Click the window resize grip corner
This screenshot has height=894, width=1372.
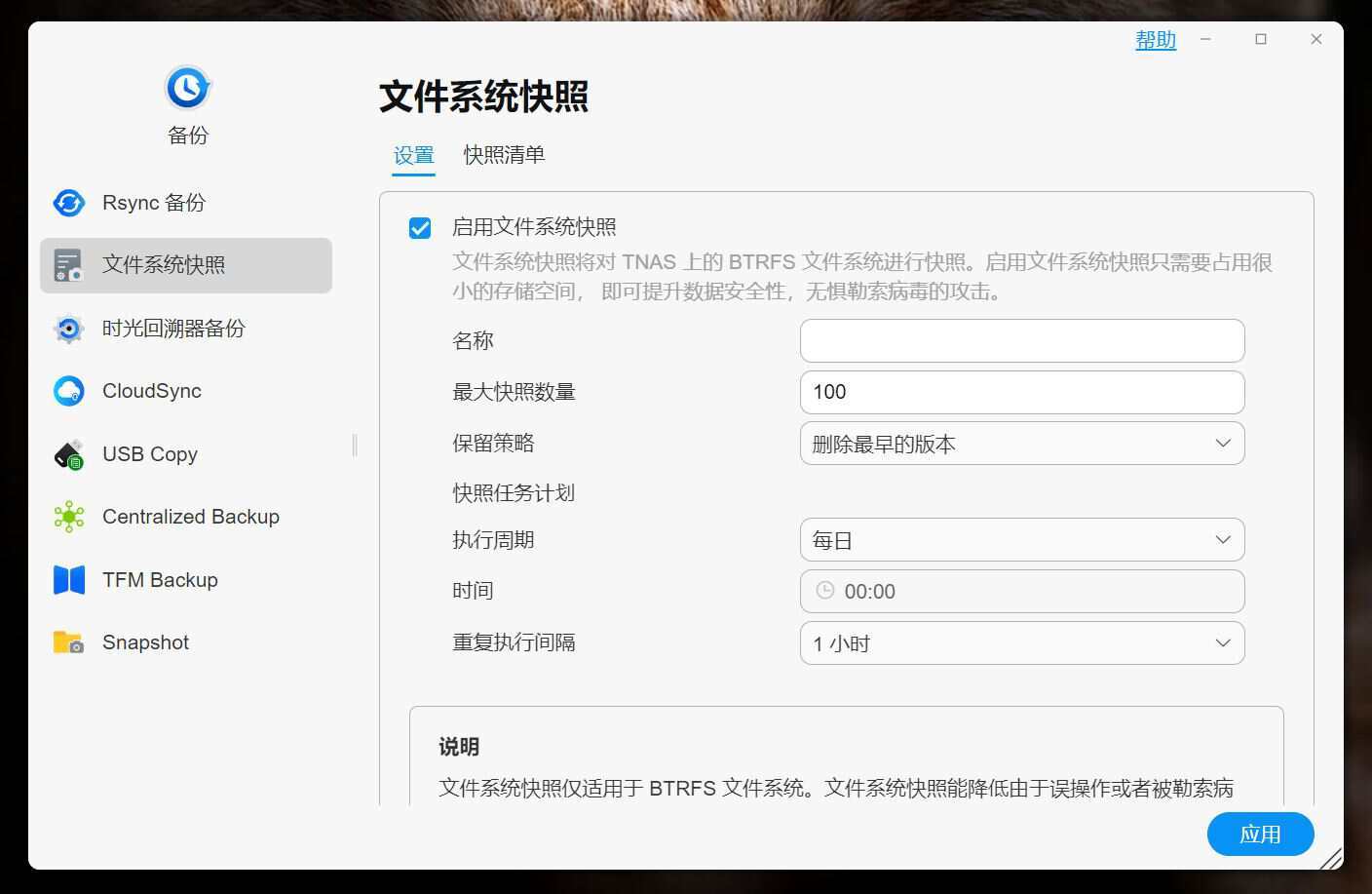[x=1331, y=858]
